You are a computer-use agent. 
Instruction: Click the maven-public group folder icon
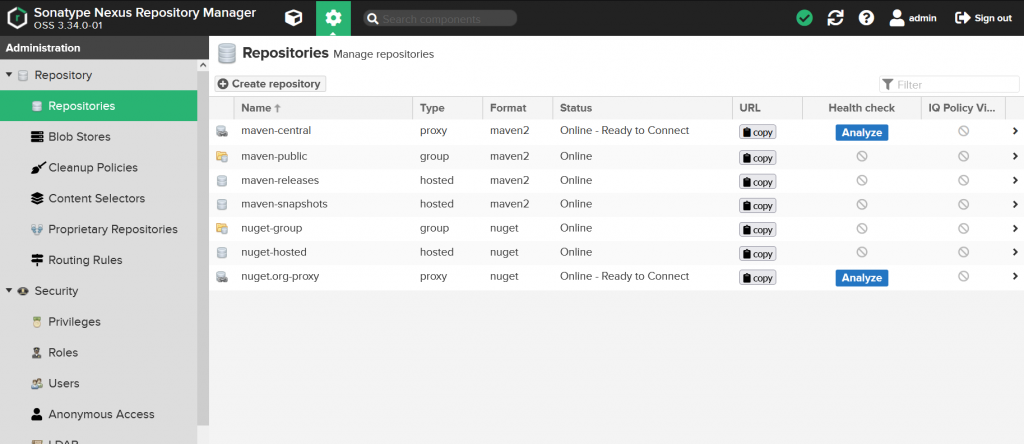coord(222,157)
